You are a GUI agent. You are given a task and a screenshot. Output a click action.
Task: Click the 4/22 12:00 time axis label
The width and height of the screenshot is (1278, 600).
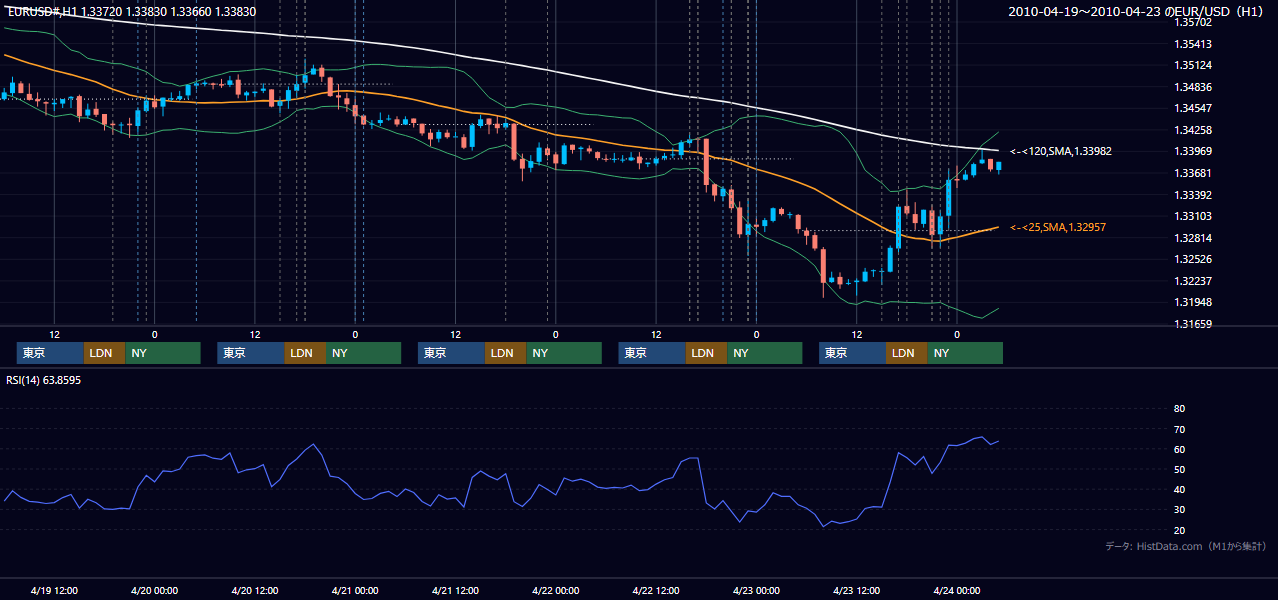tap(656, 591)
